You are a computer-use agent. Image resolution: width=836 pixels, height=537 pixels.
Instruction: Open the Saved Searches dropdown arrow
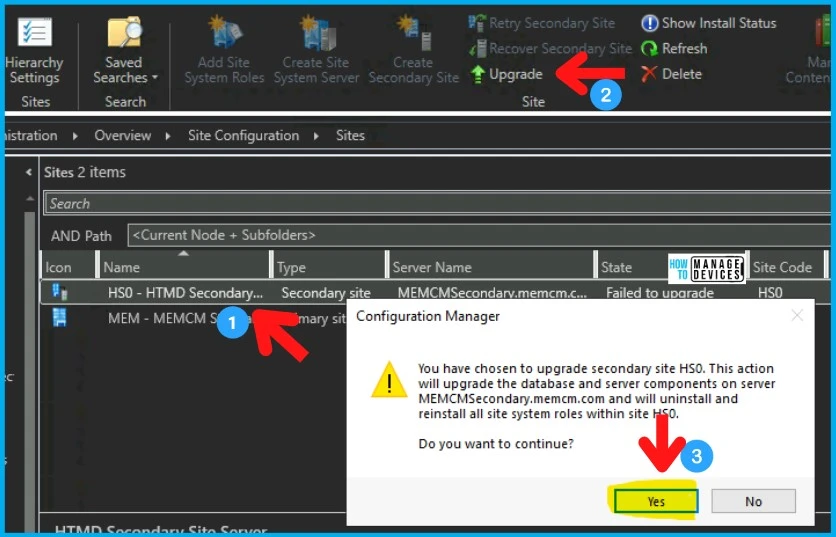[155, 78]
